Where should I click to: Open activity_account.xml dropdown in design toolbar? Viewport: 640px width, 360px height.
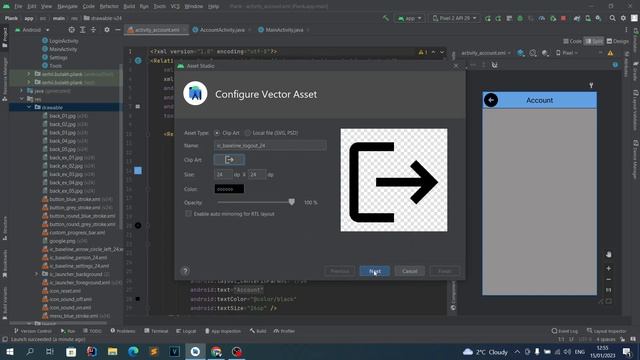point(486,53)
